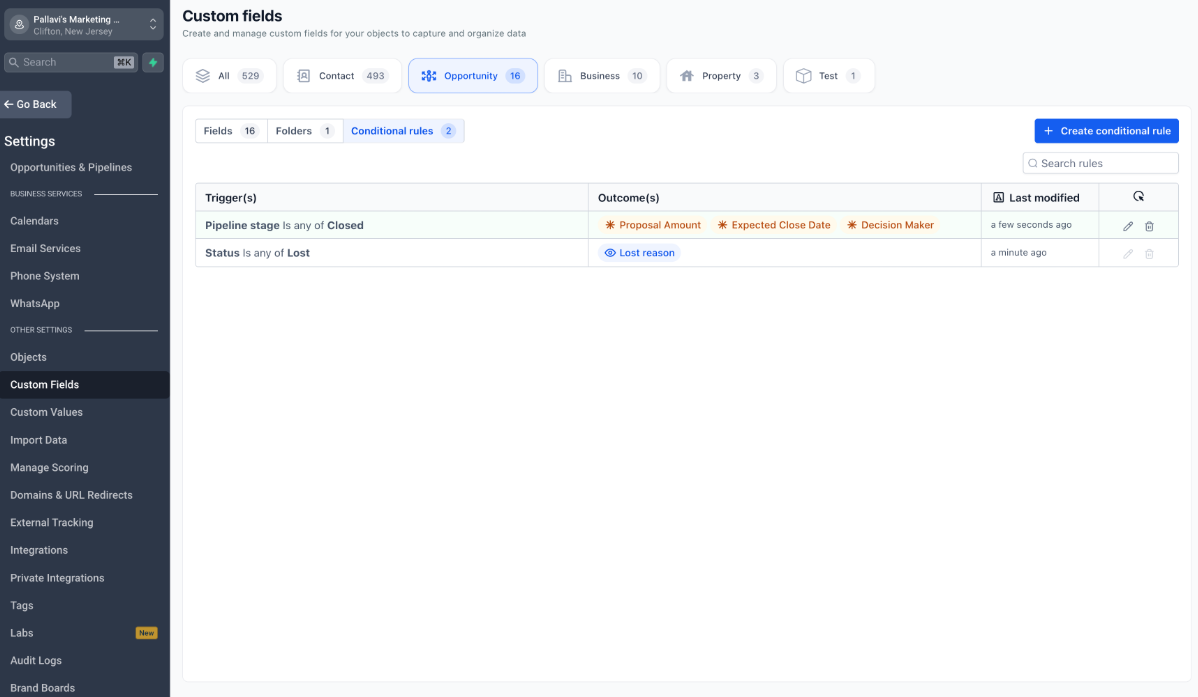Click the Status Is any of Lost trigger
The height and width of the screenshot is (697, 1198).
(x=257, y=253)
